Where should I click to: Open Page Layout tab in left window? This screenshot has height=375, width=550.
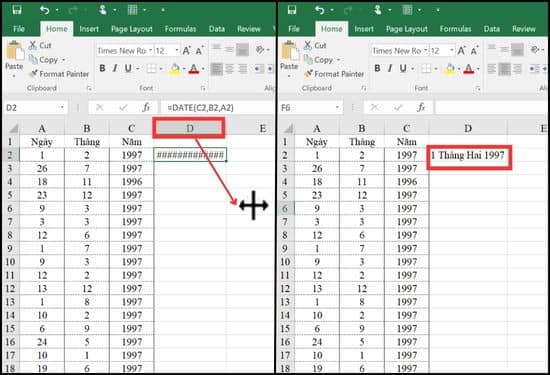pos(132,29)
